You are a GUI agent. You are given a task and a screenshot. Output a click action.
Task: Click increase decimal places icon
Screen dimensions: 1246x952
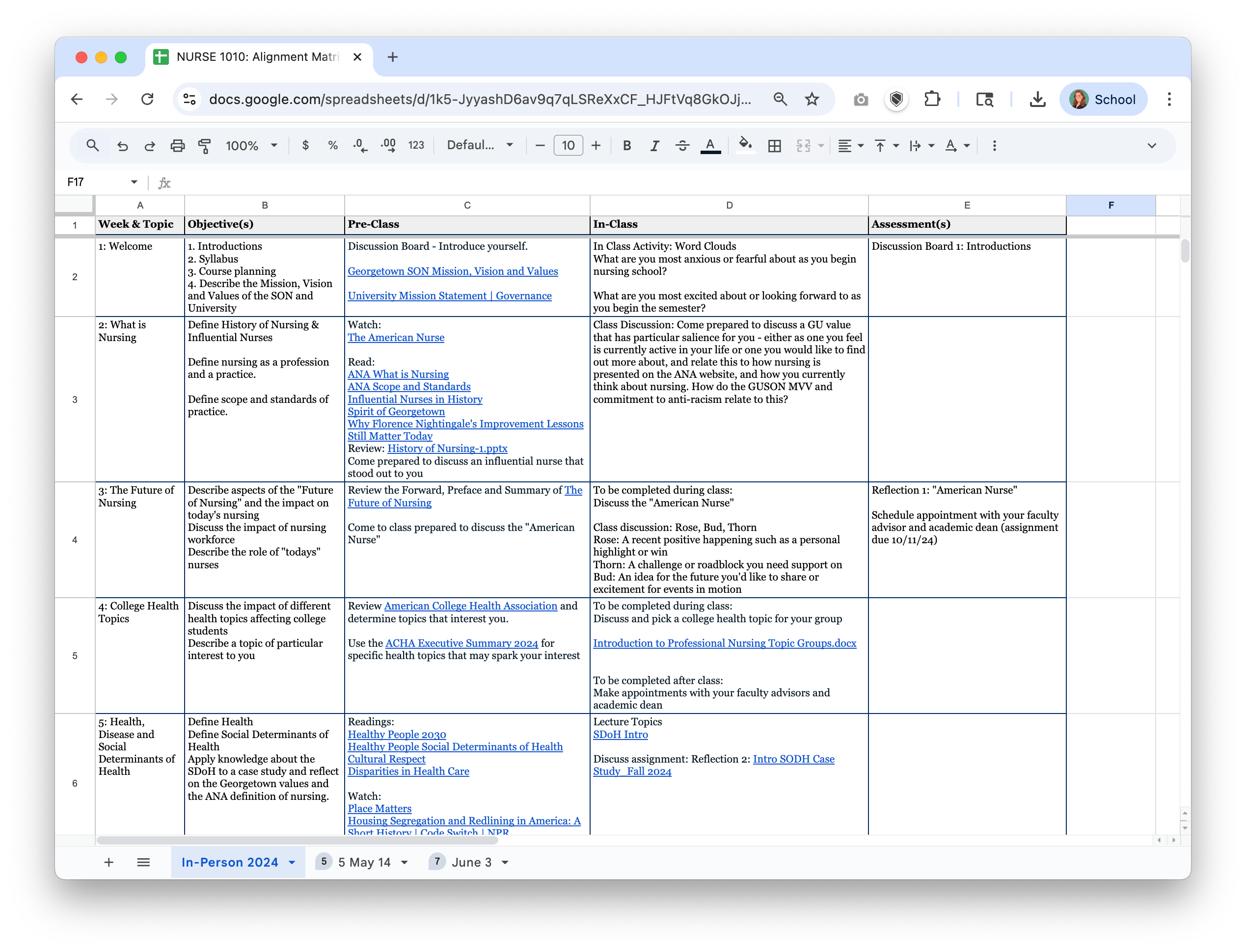tap(388, 146)
